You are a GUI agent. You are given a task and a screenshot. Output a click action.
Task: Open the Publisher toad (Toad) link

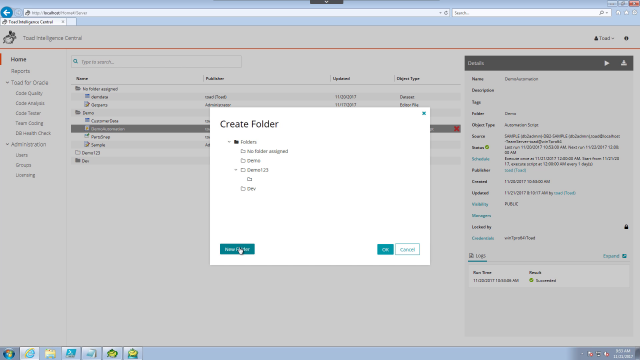pos(515,170)
